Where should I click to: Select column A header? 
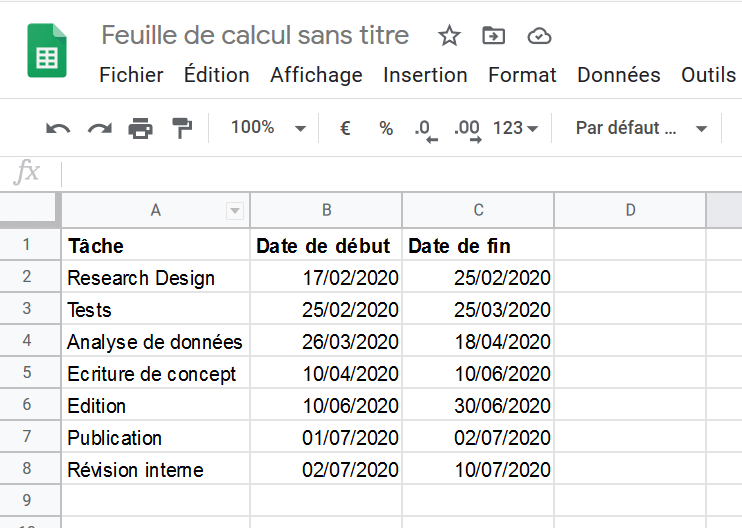point(156,211)
